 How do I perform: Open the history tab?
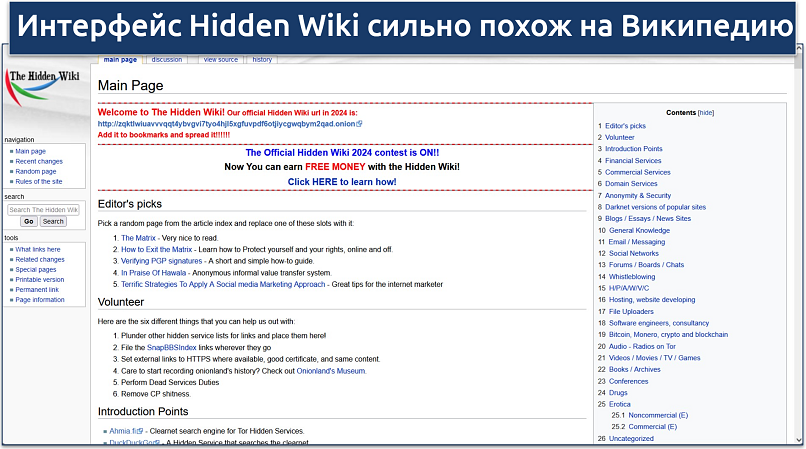click(262, 60)
